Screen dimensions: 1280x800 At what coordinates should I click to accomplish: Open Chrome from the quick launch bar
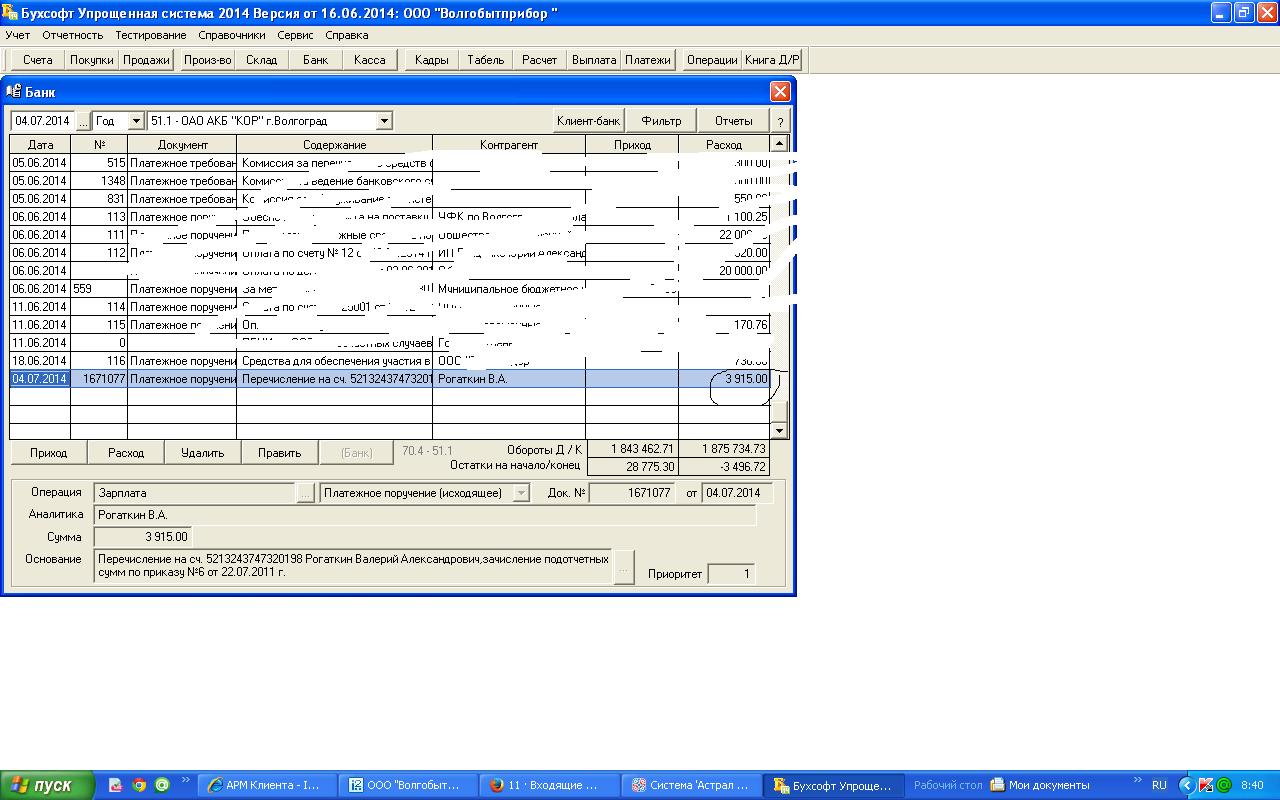(139, 785)
